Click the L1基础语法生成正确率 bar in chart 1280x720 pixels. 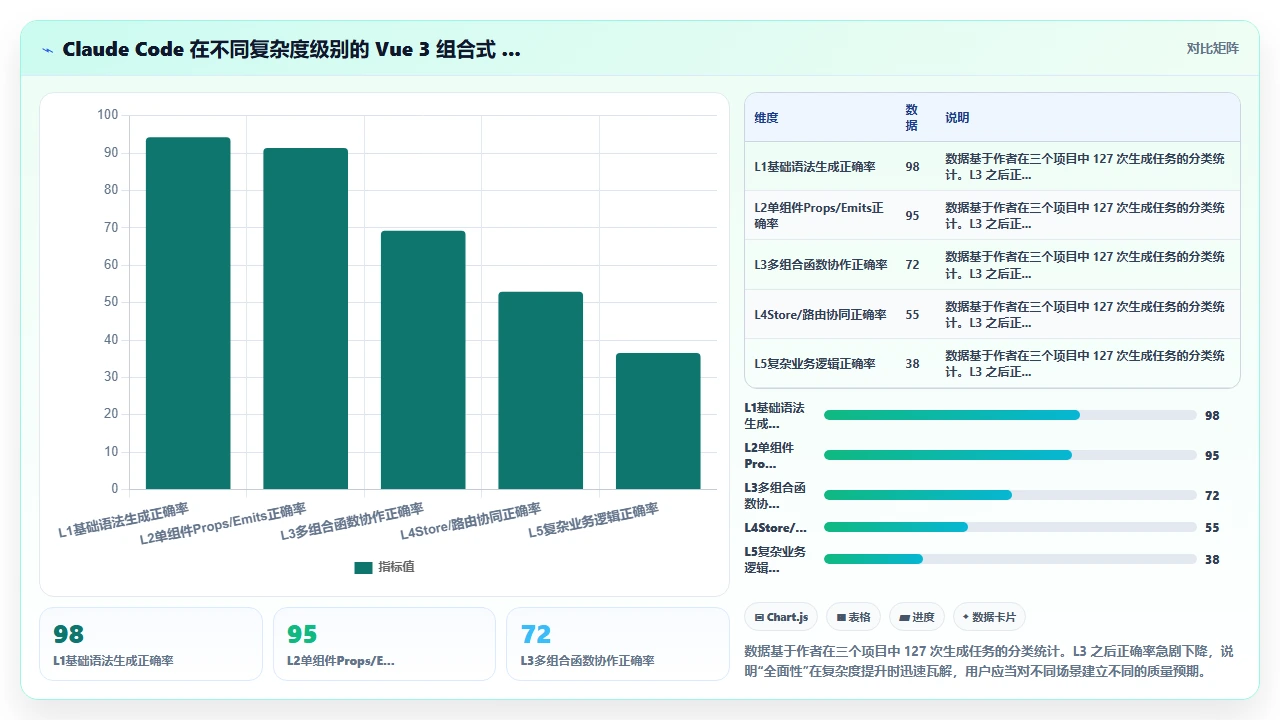(x=188, y=313)
